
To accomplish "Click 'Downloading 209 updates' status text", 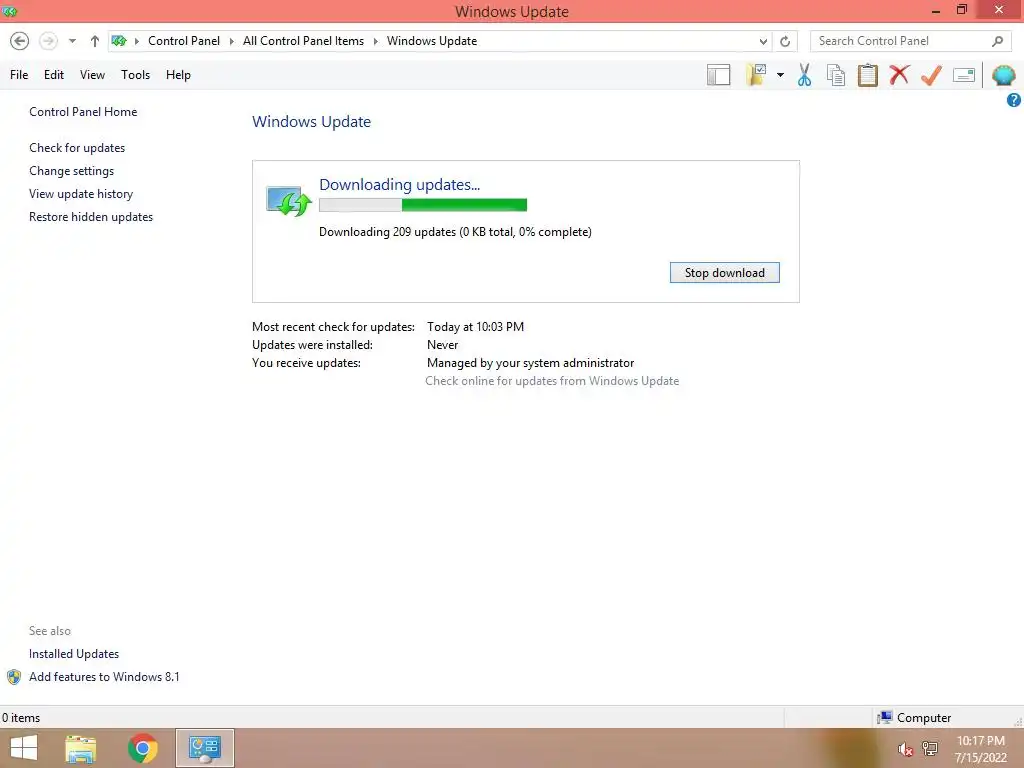I will pos(455,232).
